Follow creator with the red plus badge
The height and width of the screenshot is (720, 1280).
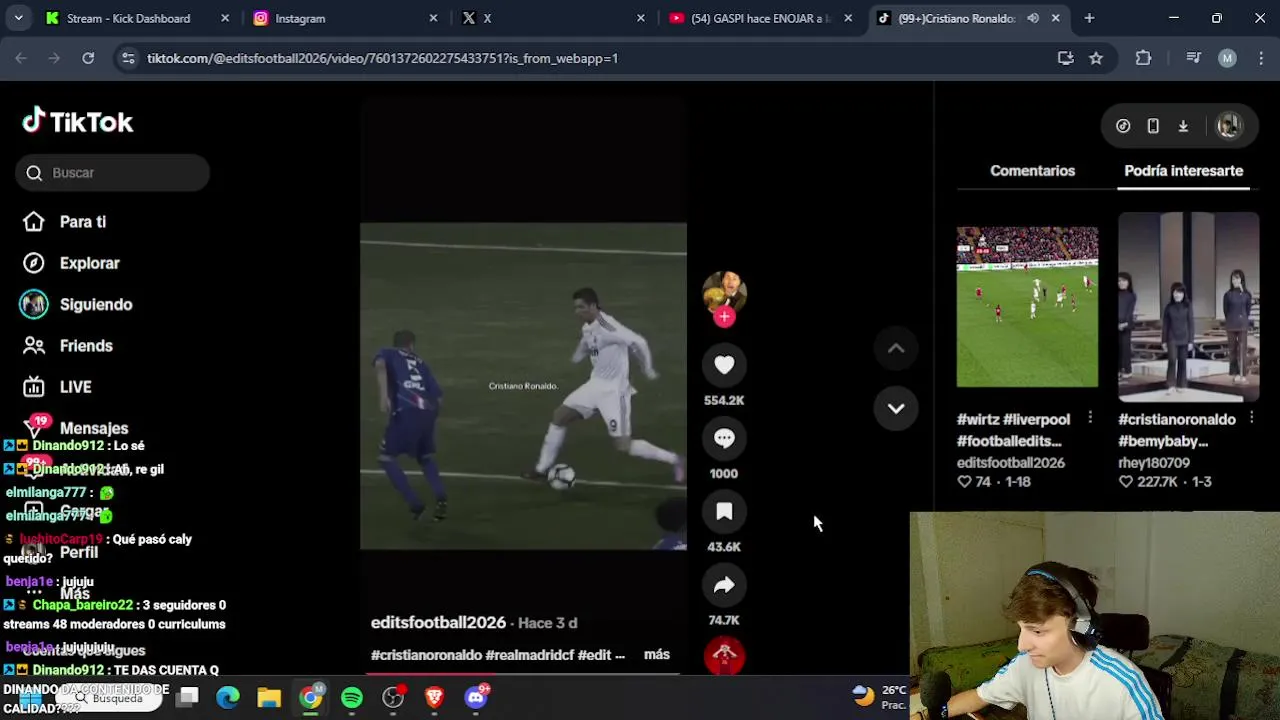pyautogui.click(x=724, y=317)
